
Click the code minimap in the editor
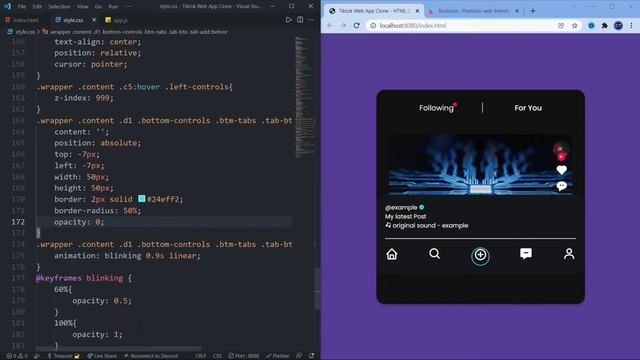tap(305, 98)
